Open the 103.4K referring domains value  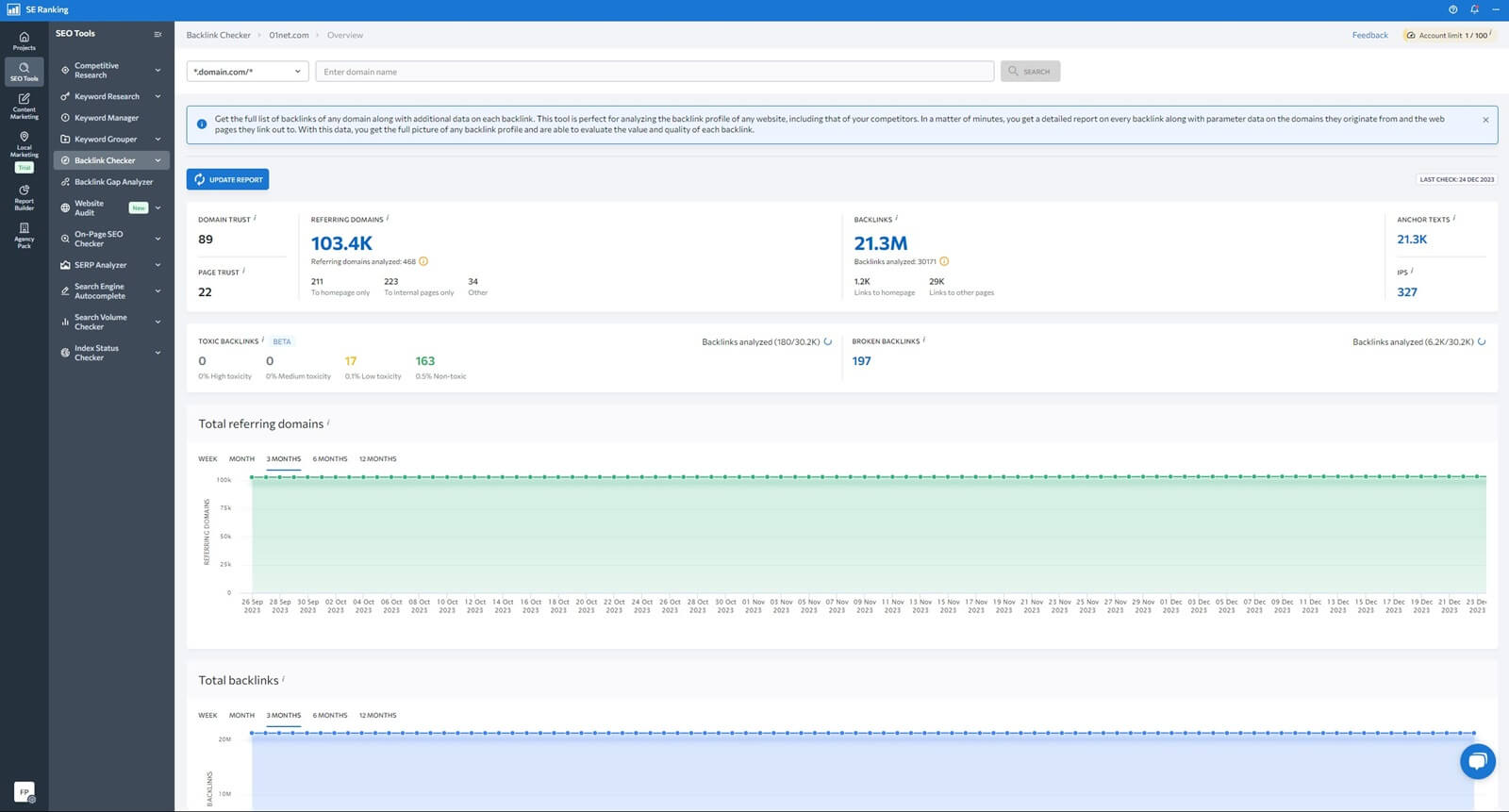click(341, 243)
